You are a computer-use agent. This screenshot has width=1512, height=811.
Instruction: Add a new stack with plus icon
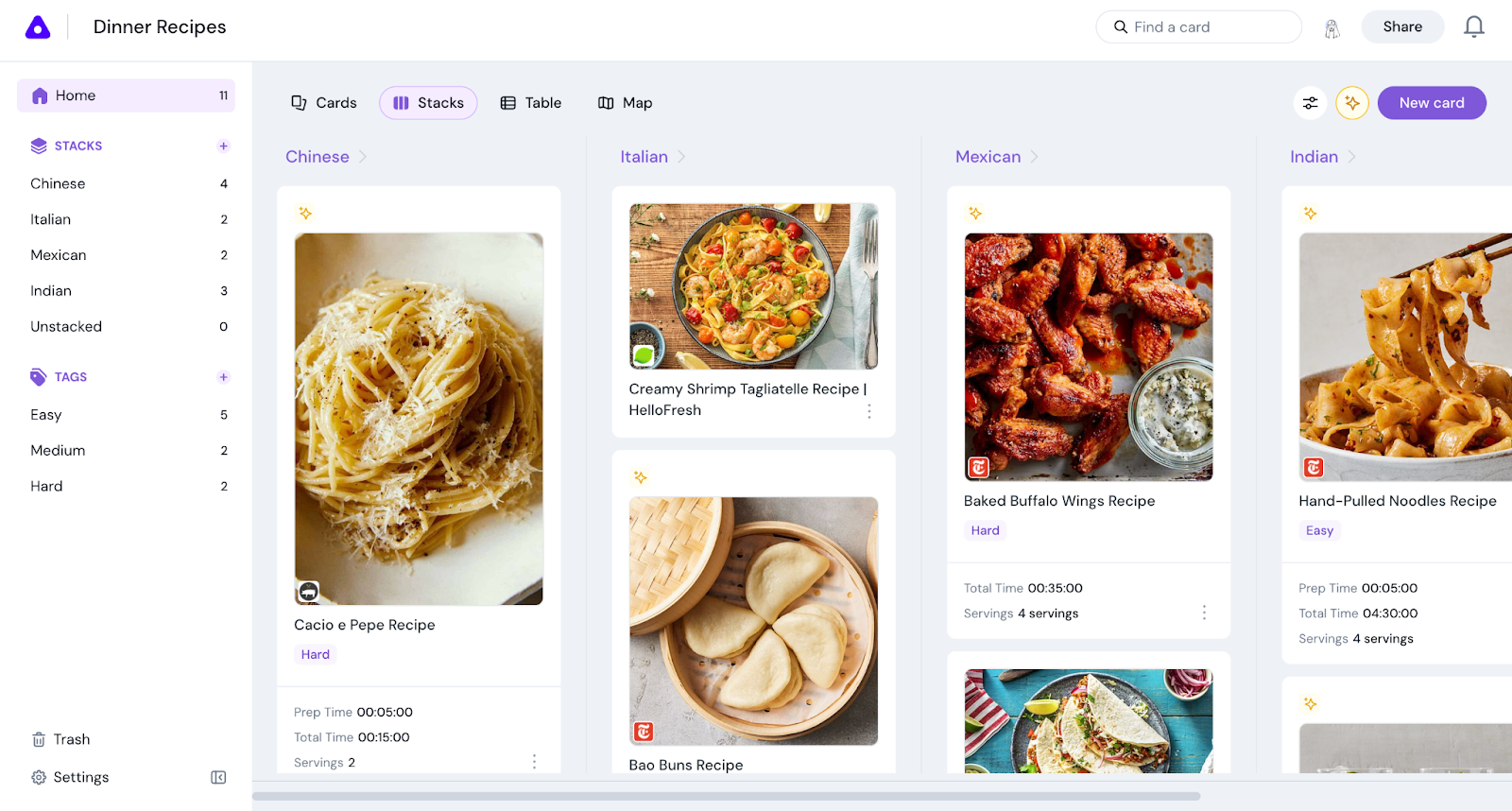224,146
